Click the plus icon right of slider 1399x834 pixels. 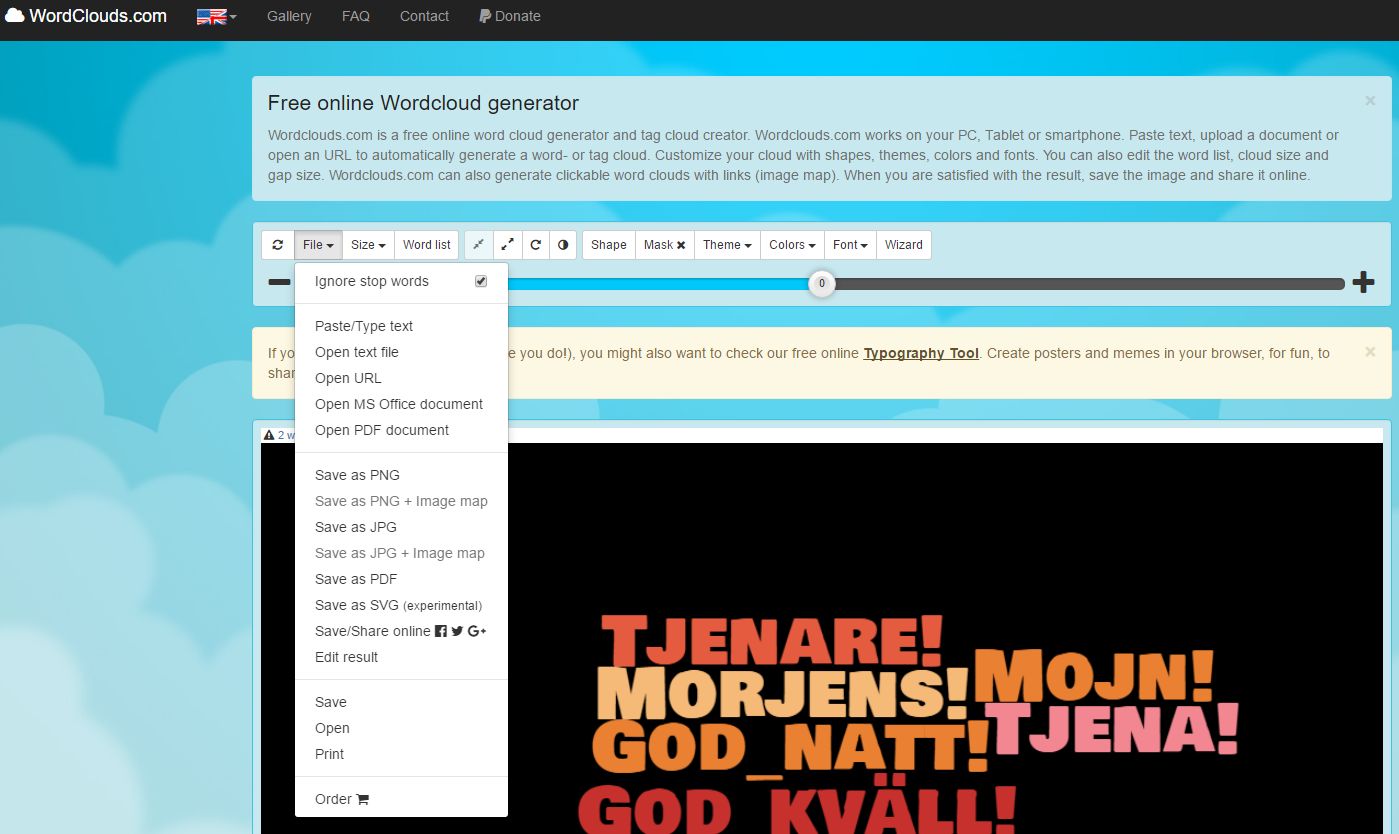(x=1363, y=283)
